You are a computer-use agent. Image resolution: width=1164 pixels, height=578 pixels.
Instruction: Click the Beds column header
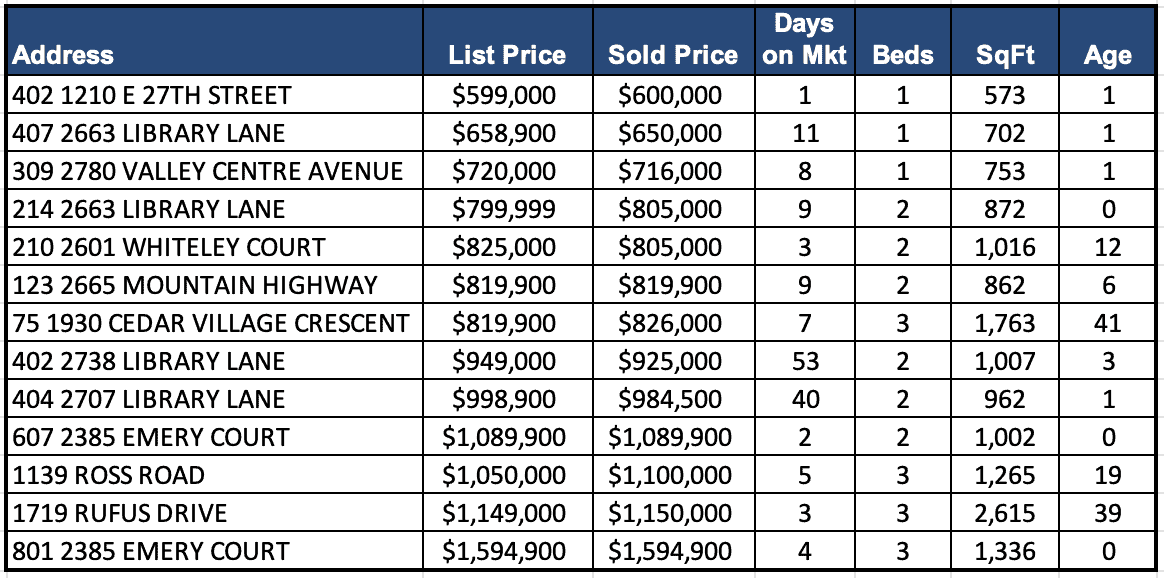pyautogui.click(x=902, y=55)
